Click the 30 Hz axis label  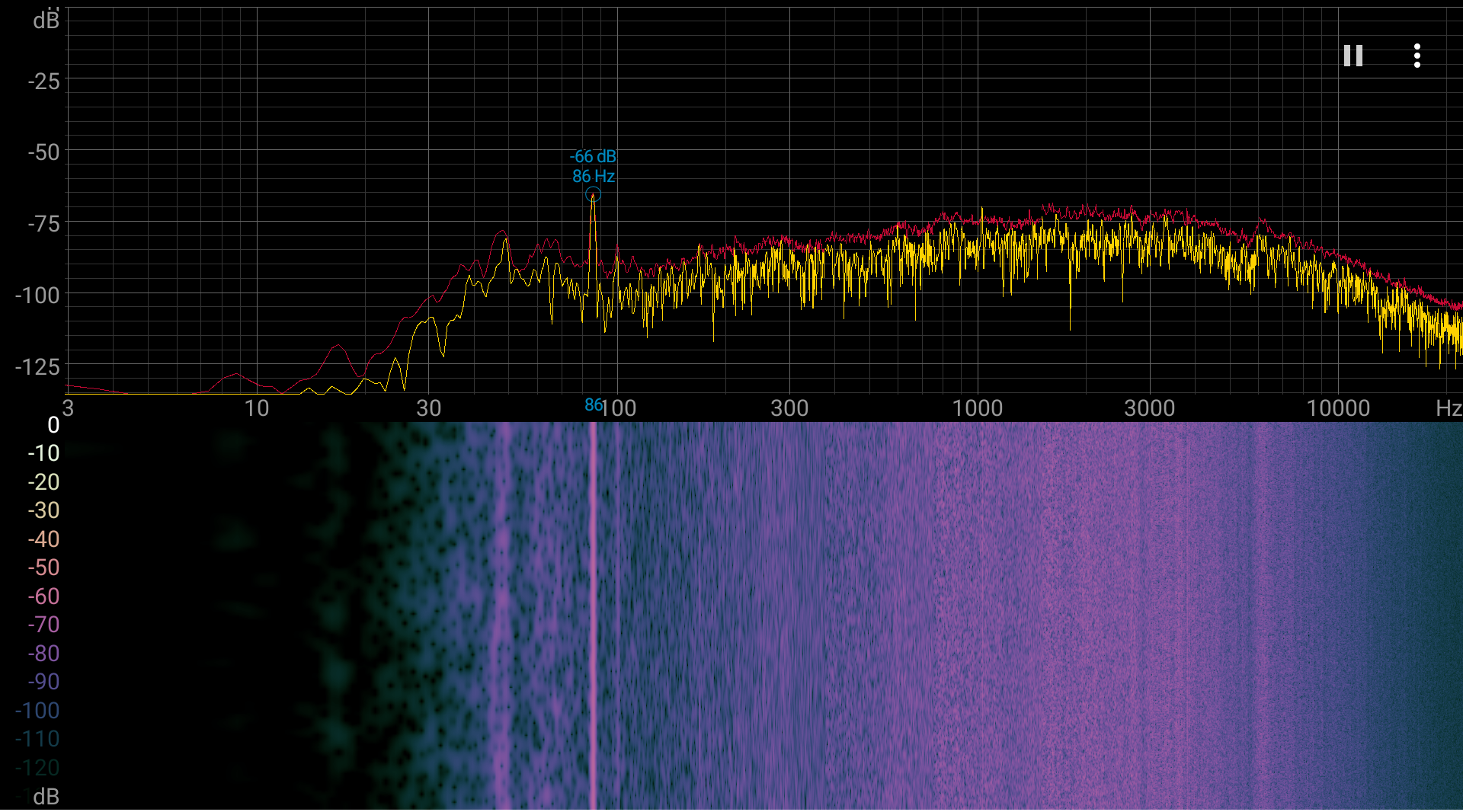pos(429,408)
